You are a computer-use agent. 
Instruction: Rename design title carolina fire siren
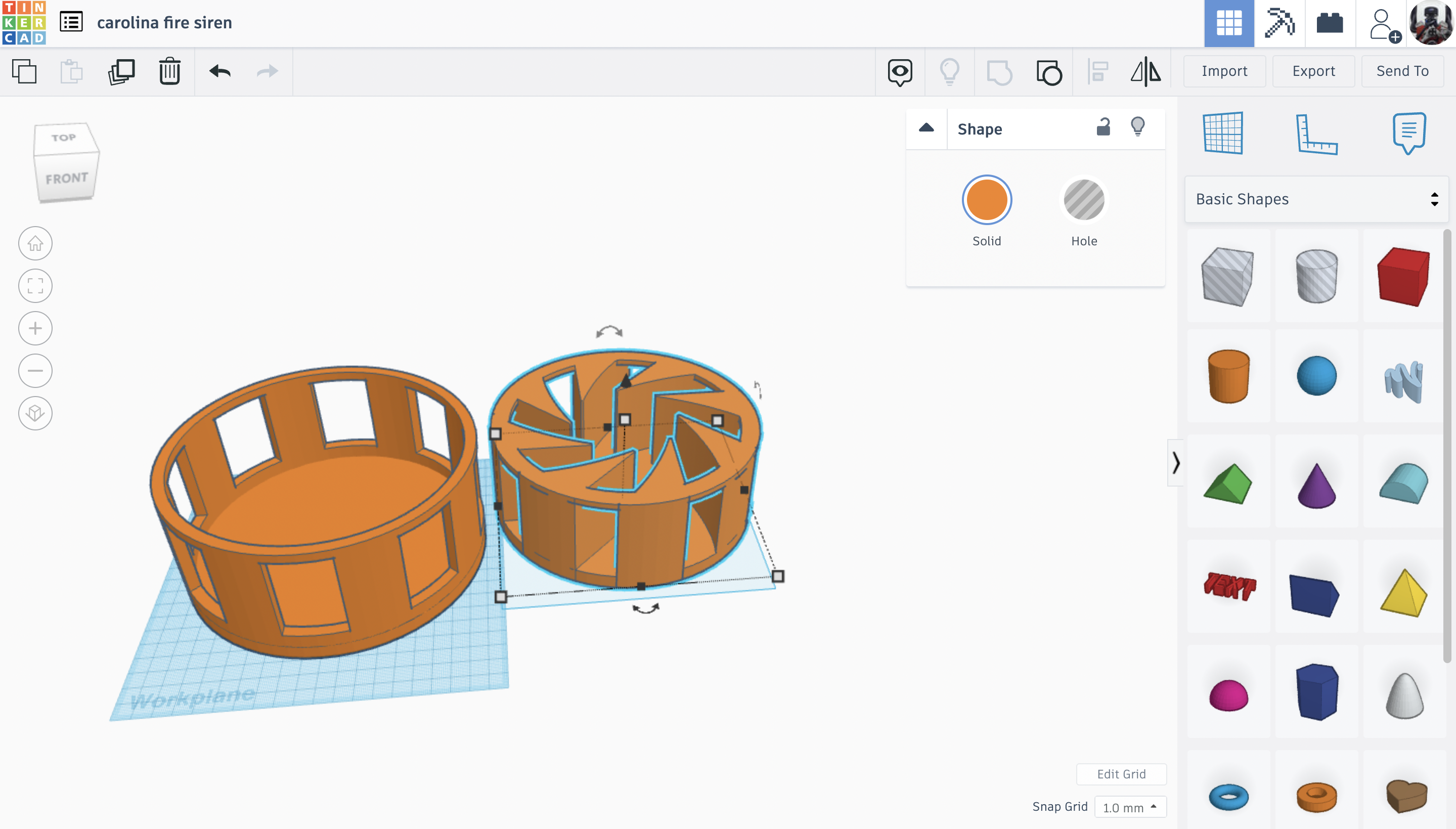[164, 23]
